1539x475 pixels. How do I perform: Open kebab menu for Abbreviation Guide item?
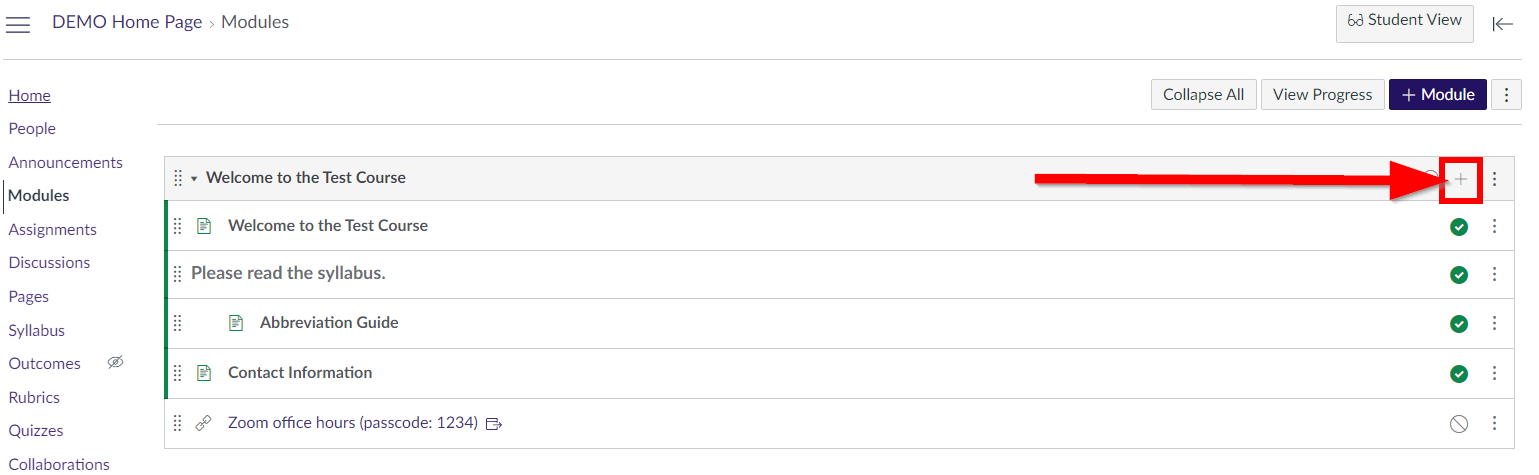(x=1495, y=324)
